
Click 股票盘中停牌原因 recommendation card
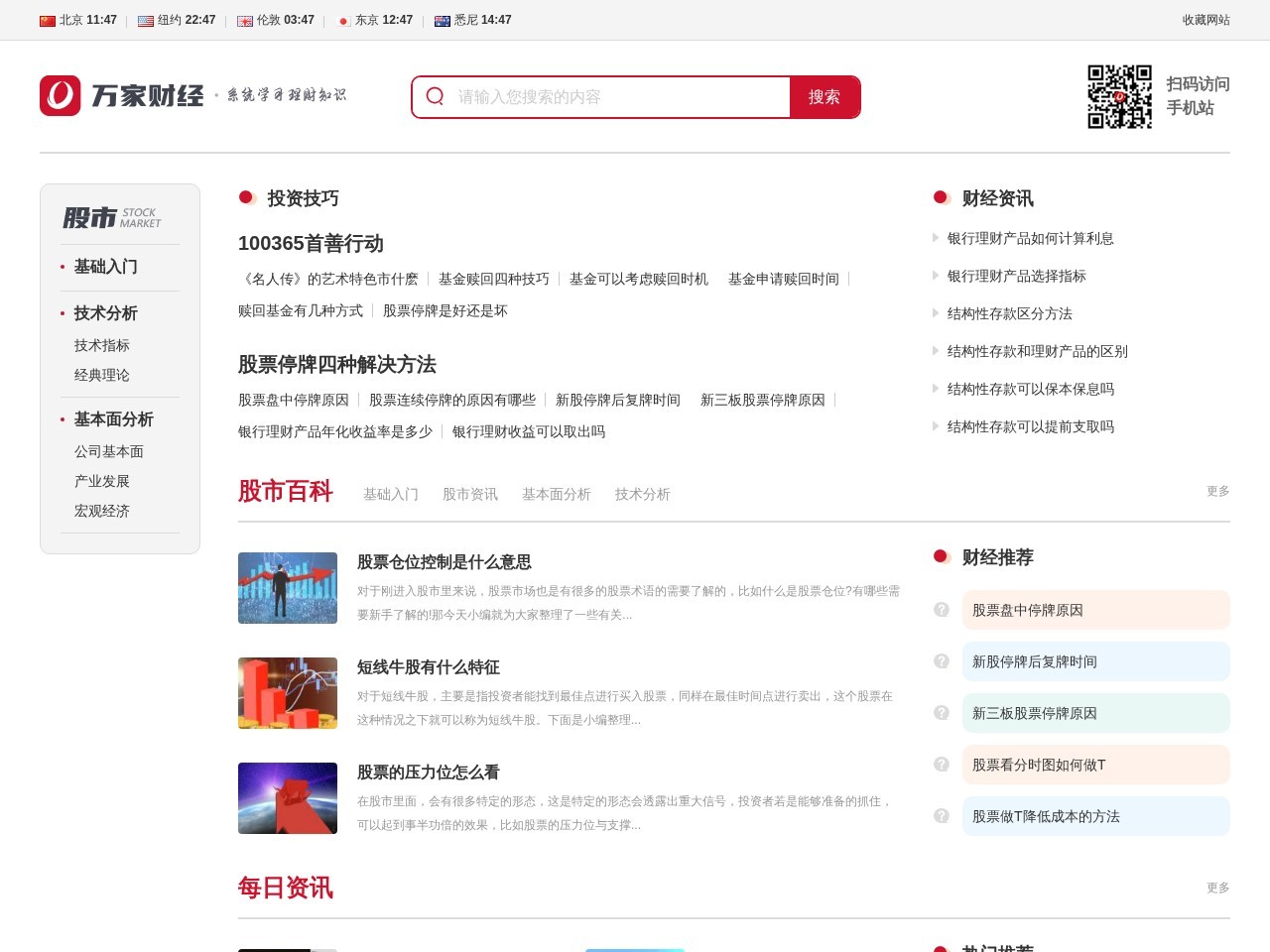(1095, 610)
